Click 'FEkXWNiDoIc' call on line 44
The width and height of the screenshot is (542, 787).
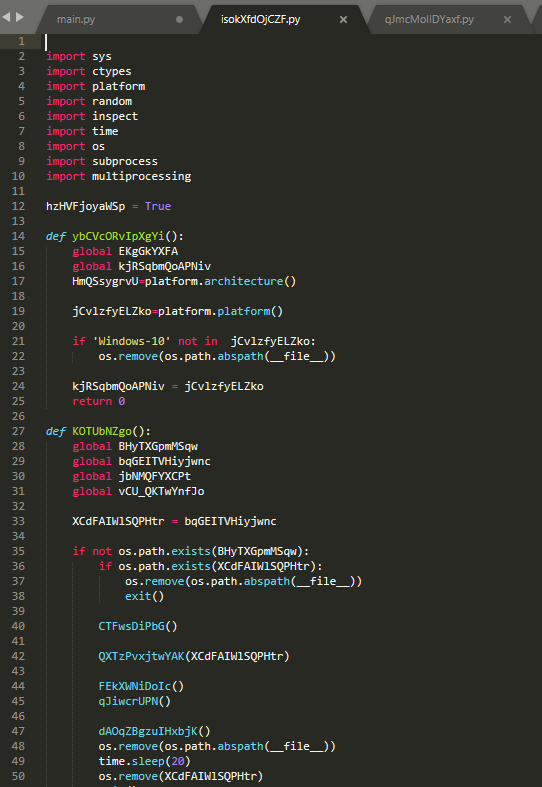click(134, 686)
